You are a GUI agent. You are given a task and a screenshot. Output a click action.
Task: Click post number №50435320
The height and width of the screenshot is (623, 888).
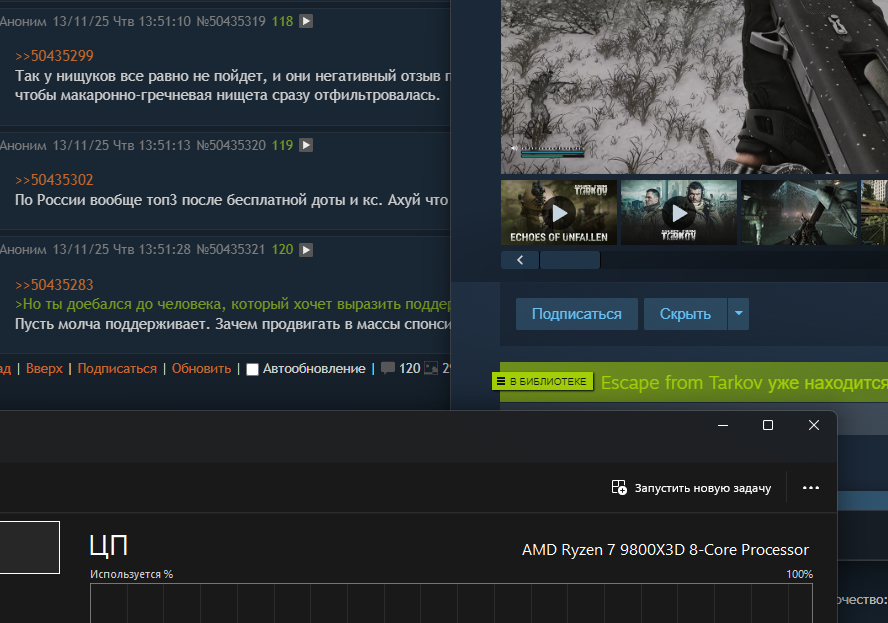(x=230, y=146)
